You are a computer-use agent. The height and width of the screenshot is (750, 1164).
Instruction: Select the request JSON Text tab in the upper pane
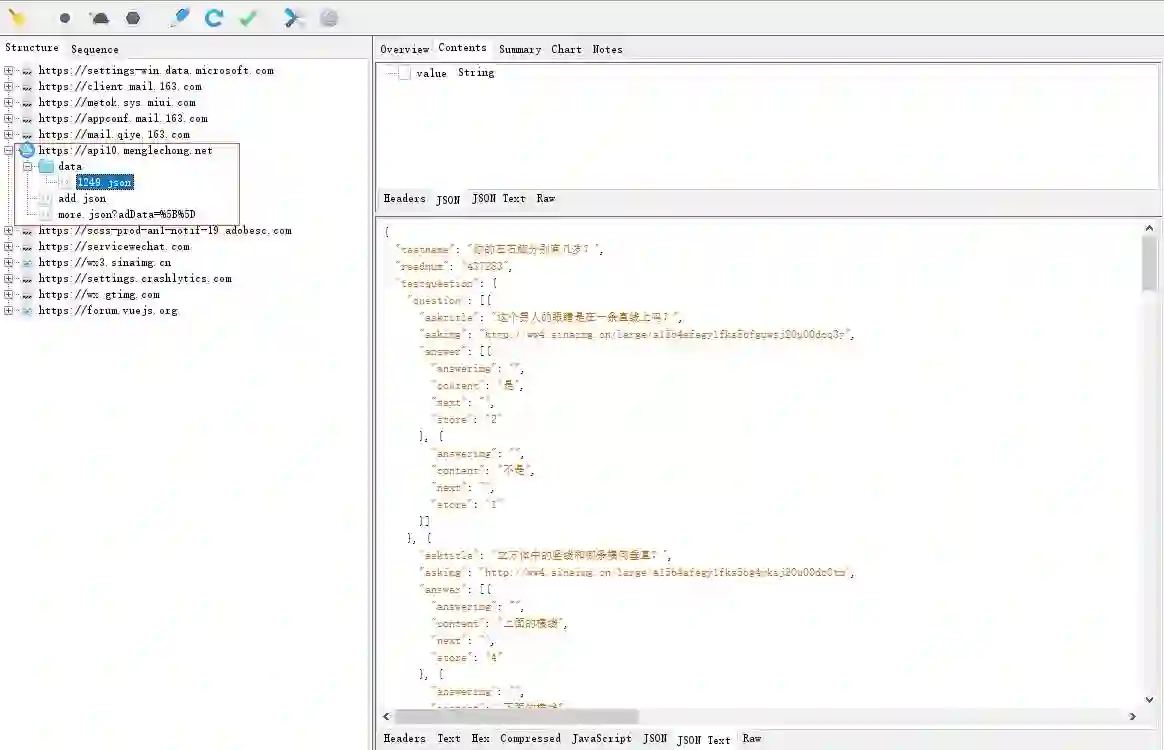click(x=499, y=198)
